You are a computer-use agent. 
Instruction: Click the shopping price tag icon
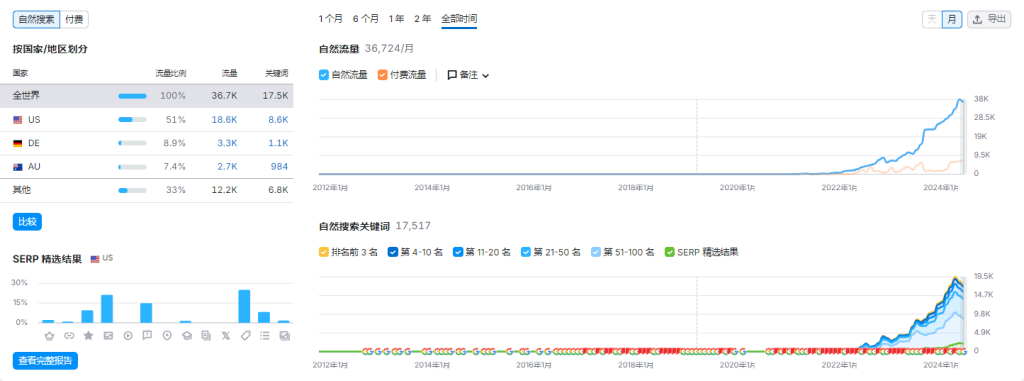coord(245,335)
